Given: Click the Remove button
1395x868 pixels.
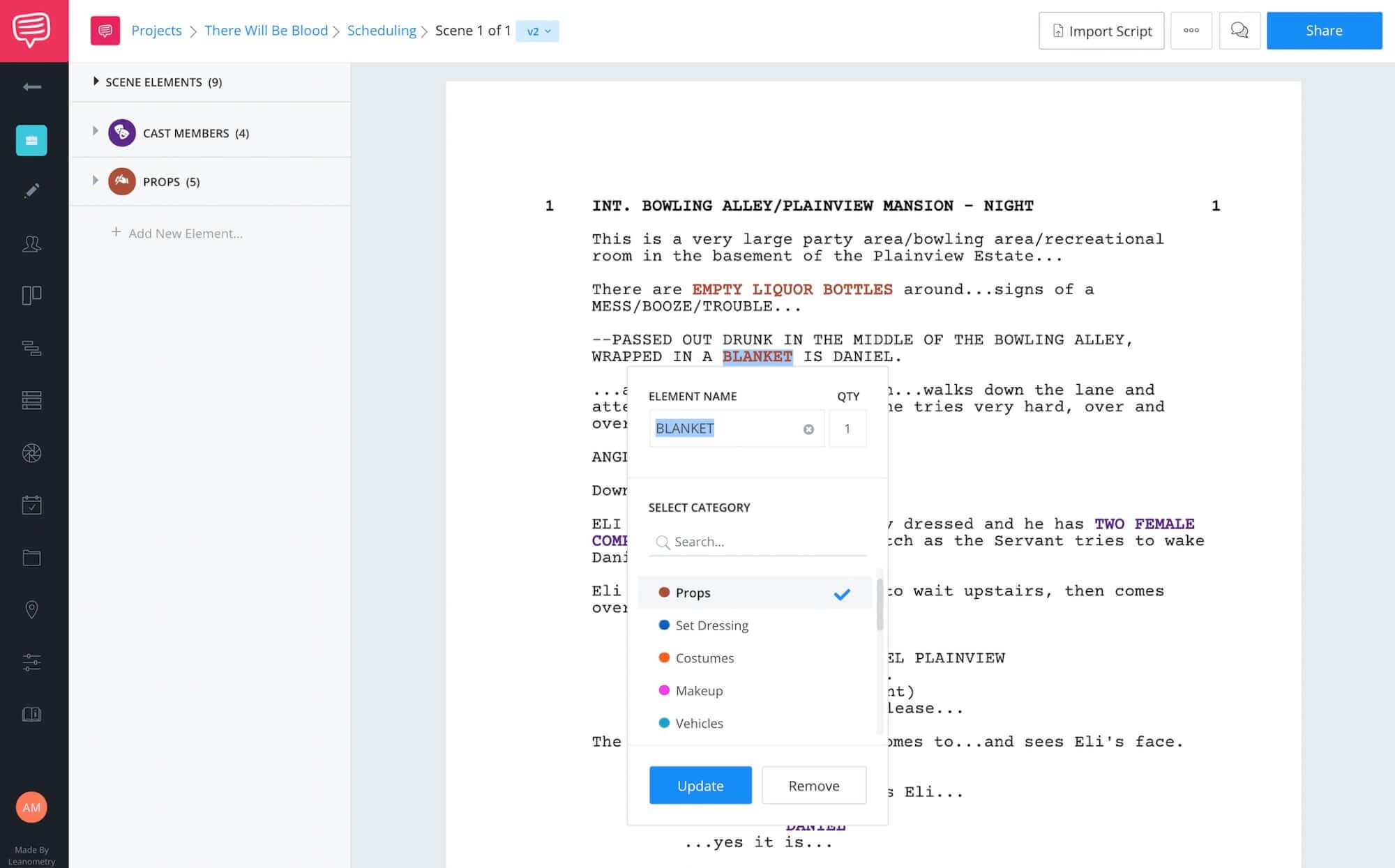Looking at the screenshot, I should pos(814,786).
